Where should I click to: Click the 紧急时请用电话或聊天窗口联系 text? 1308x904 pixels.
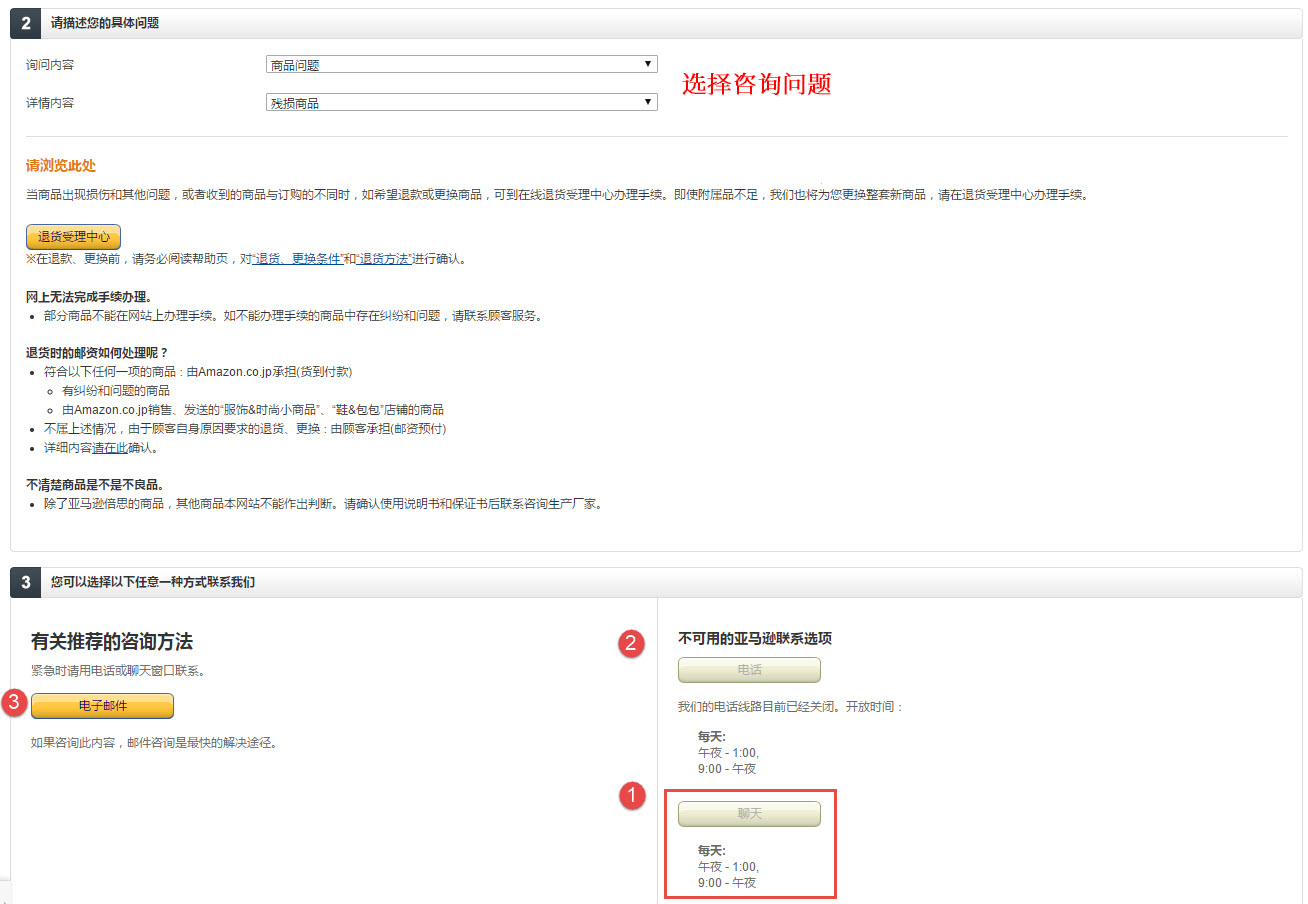tap(117, 671)
